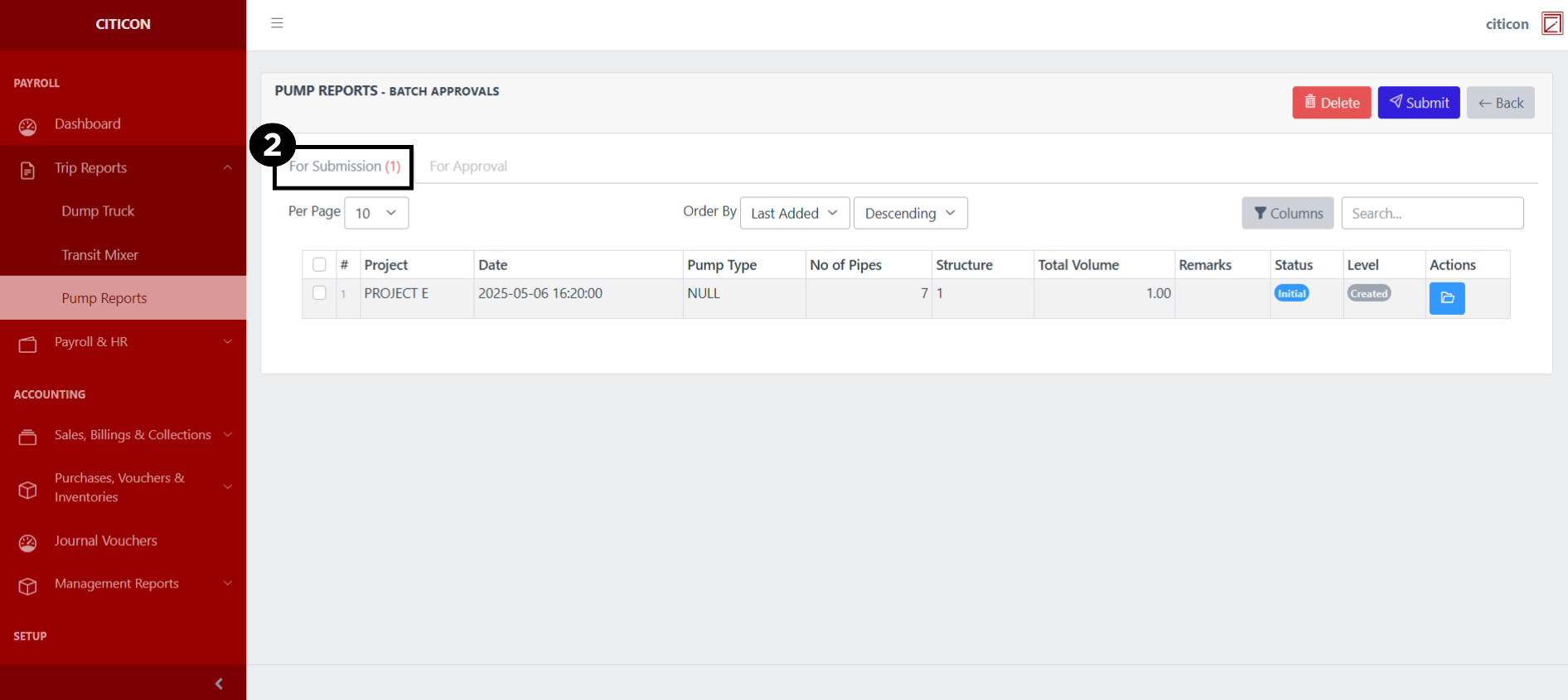Open the Columns filter button
The height and width of the screenshot is (700, 1568).
pos(1287,214)
